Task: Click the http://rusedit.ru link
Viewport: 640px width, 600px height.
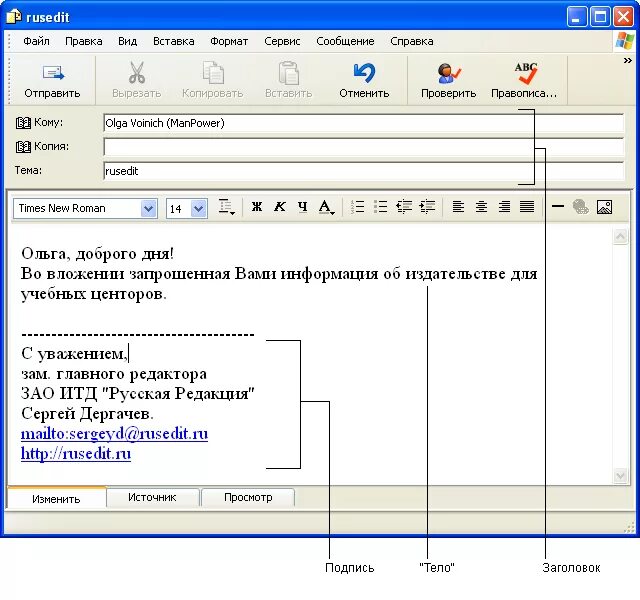Action: click(x=76, y=453)
